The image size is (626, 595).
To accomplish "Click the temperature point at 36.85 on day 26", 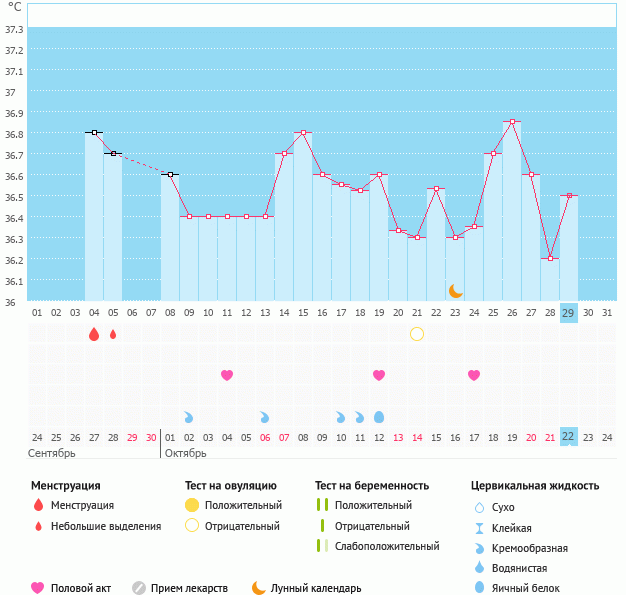I will coord(512,122).
